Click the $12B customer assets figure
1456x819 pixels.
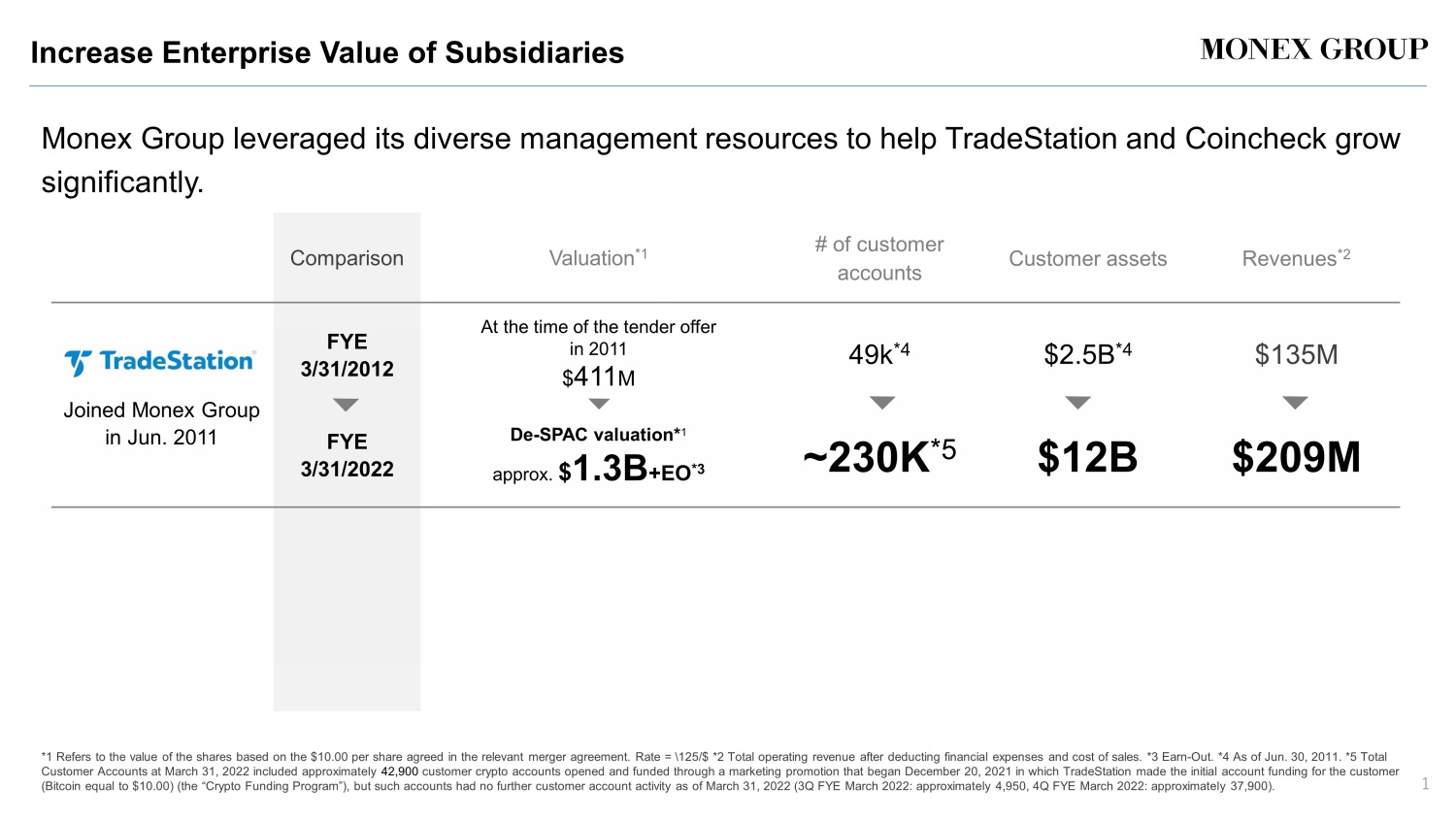pos(1087,457)
